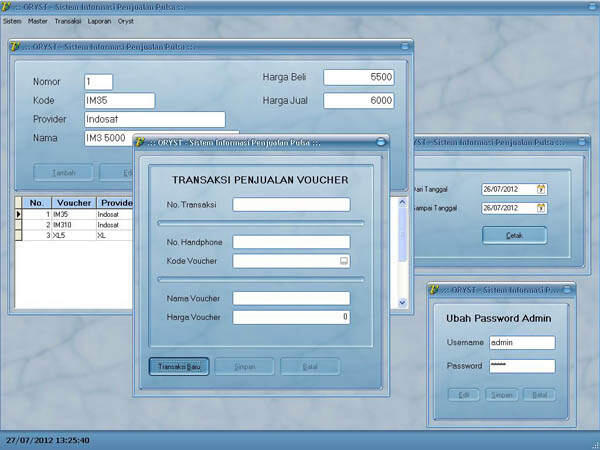Click the Tambah button

(64, 173)
